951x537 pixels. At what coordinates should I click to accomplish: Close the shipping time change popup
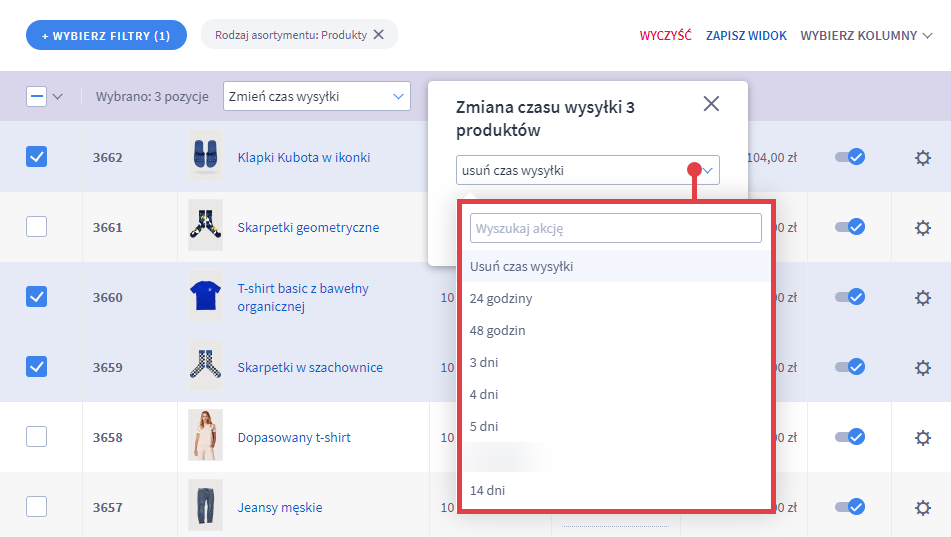click(711, 104)
